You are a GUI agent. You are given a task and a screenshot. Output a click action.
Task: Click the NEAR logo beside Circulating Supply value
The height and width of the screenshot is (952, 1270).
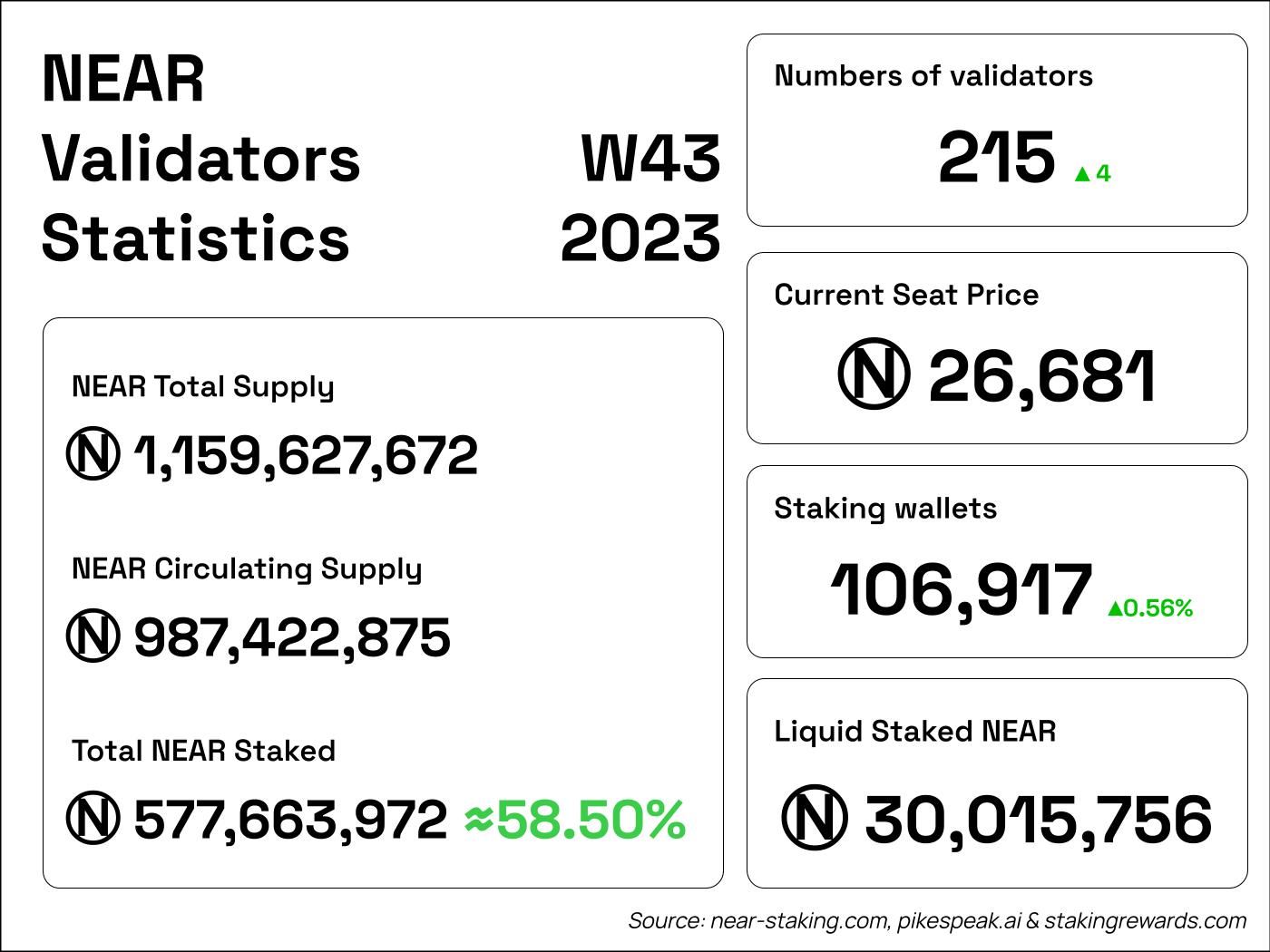point(93,636)
